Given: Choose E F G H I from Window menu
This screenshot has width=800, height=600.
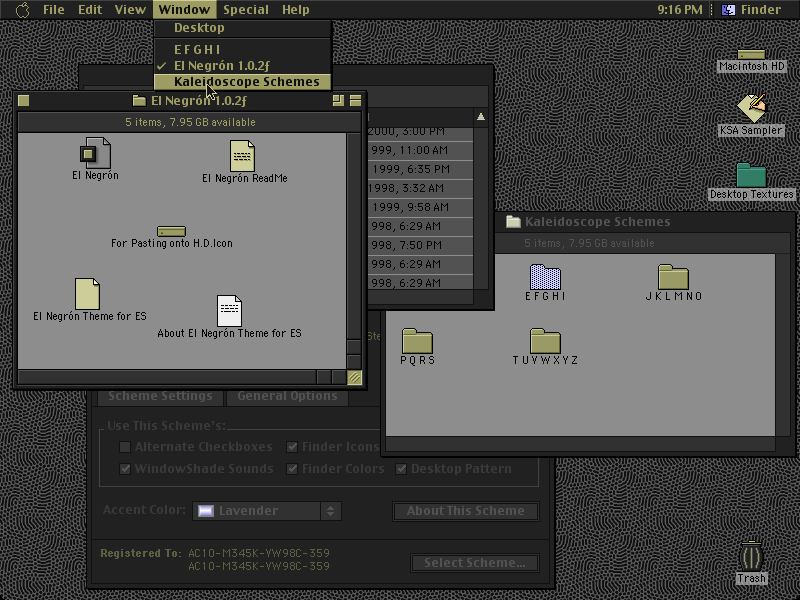Looking at the screenshot, I should coord(242,49).
